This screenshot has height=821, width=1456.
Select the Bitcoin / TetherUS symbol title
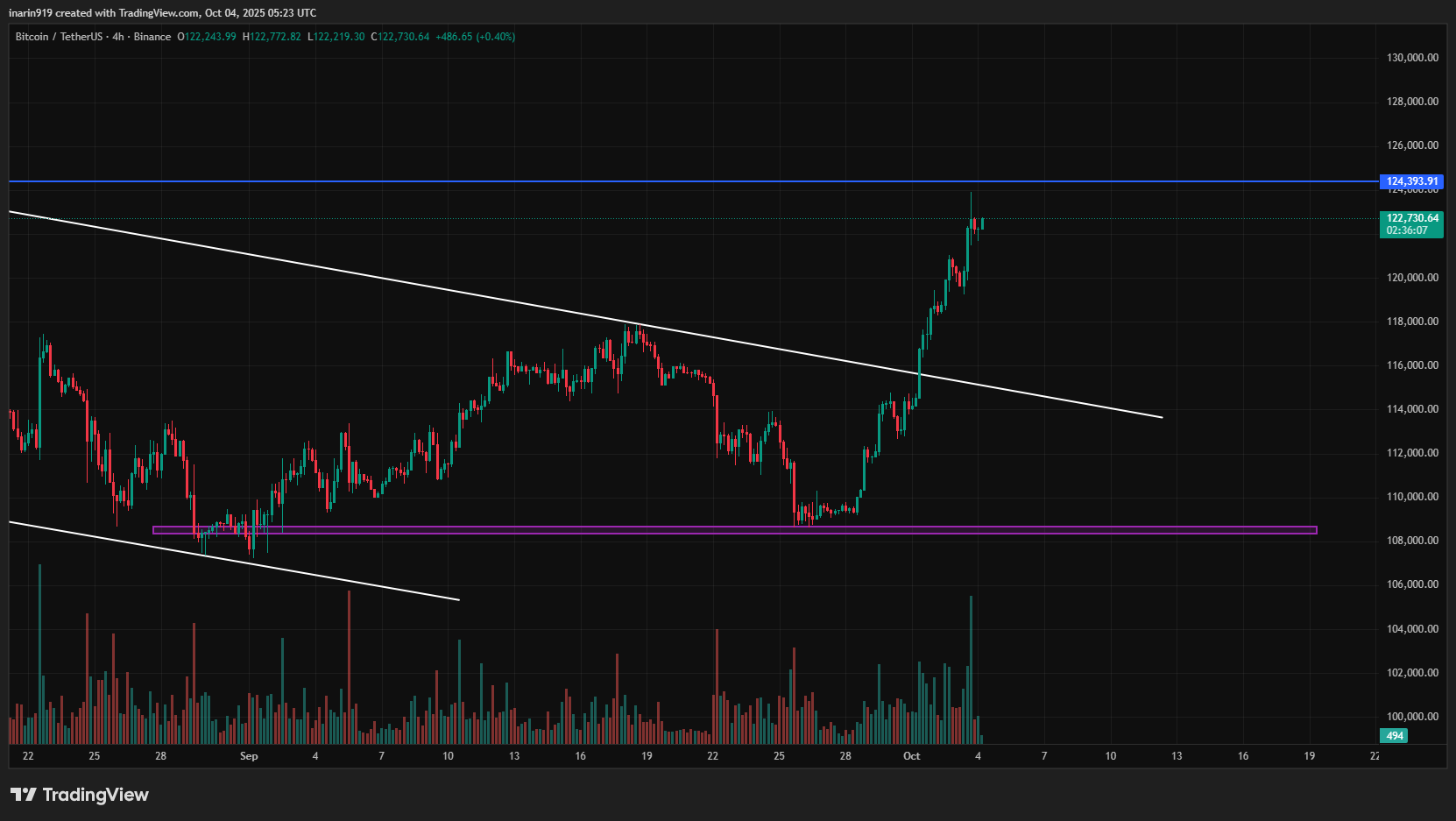pos(59,37)
